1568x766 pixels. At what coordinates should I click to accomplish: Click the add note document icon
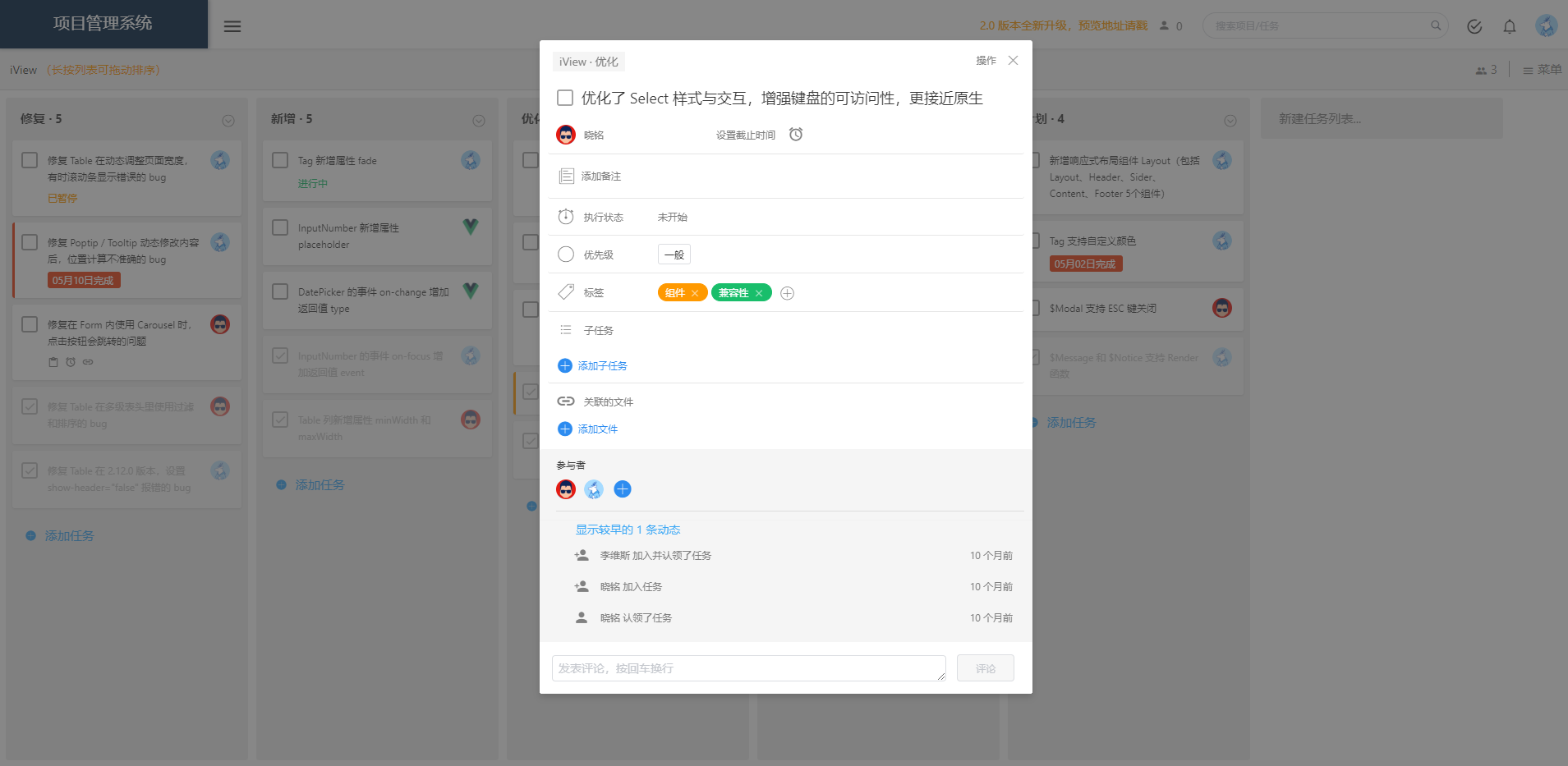tap(566, 176)
